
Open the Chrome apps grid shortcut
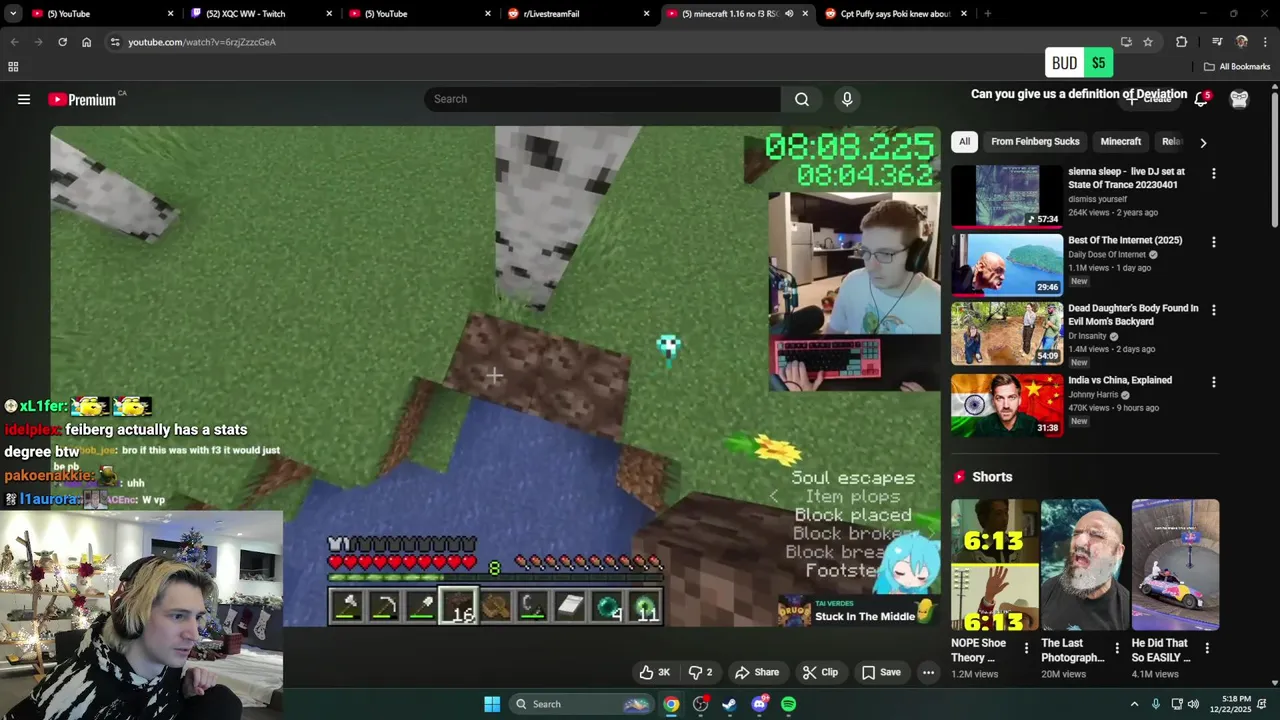13,67
